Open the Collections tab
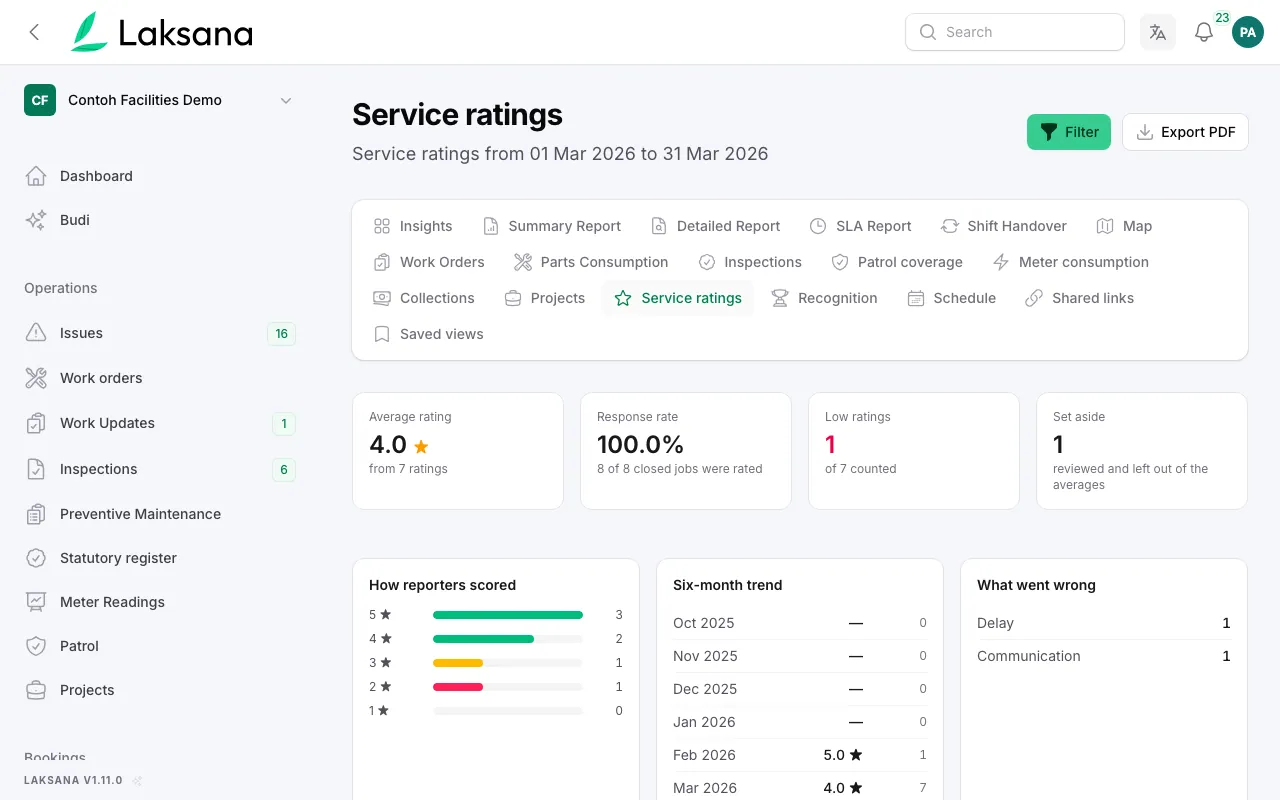 tap(424, 298)
